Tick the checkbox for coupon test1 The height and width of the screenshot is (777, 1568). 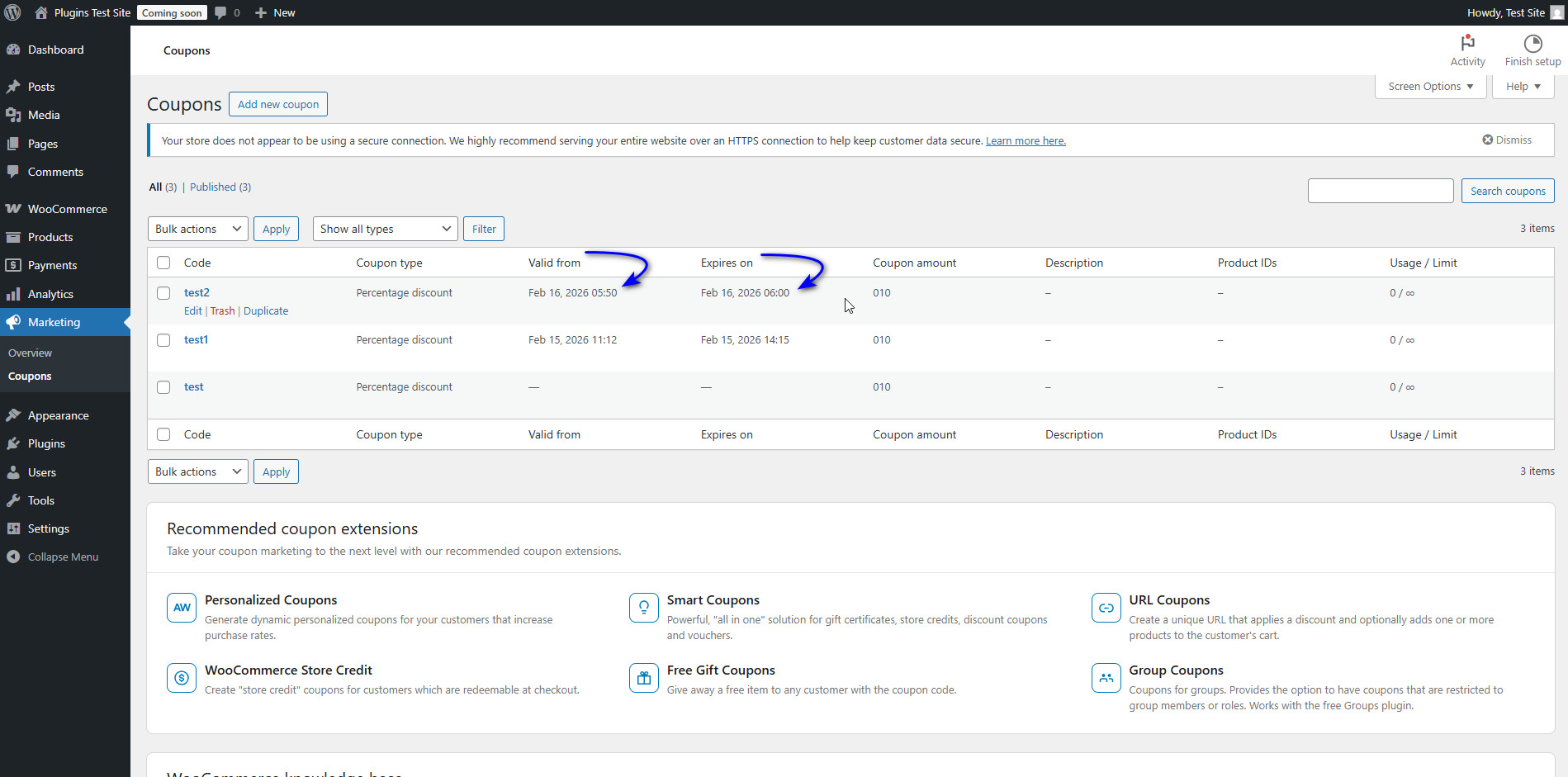point(163,340)
